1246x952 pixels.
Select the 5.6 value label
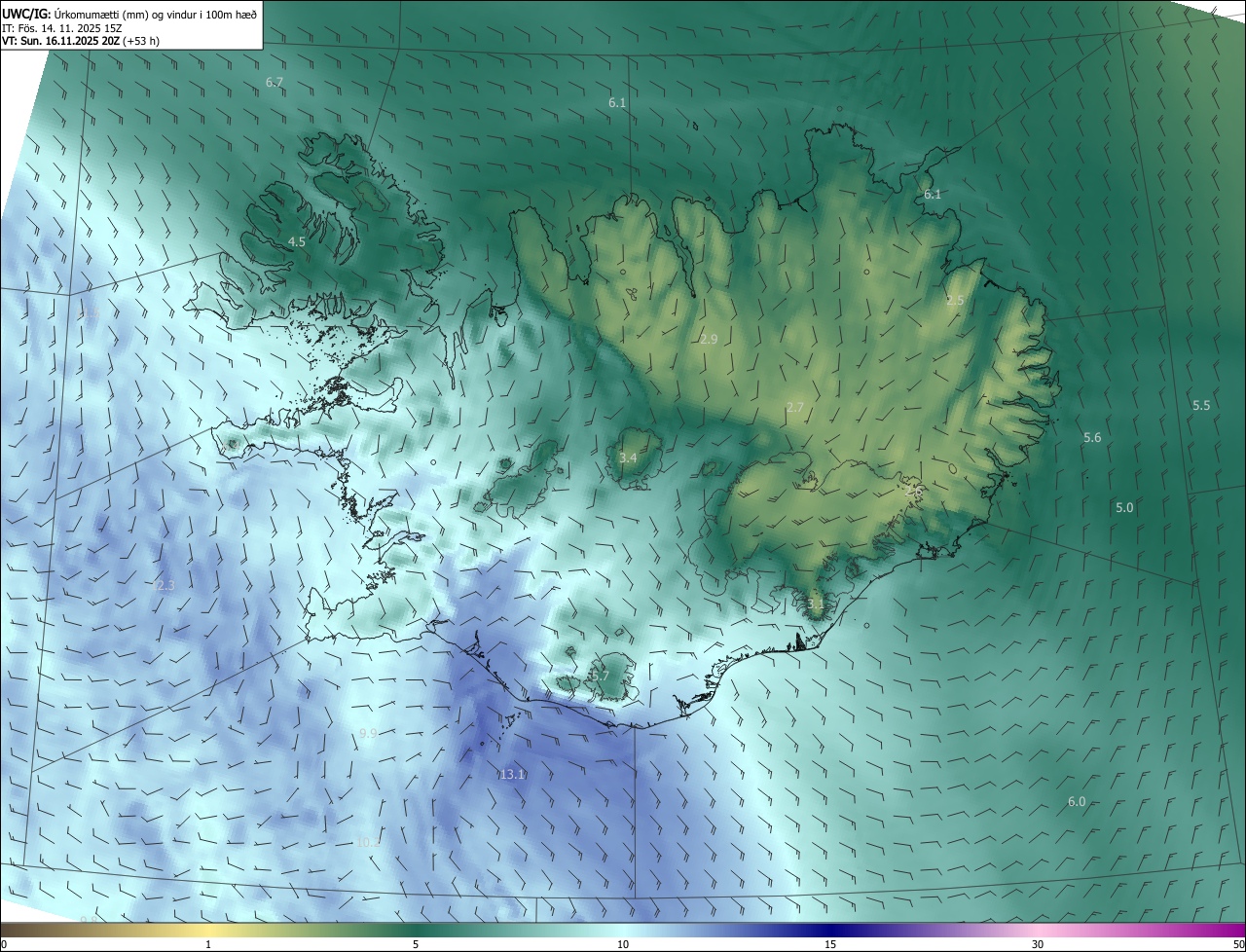point(1092,438)
